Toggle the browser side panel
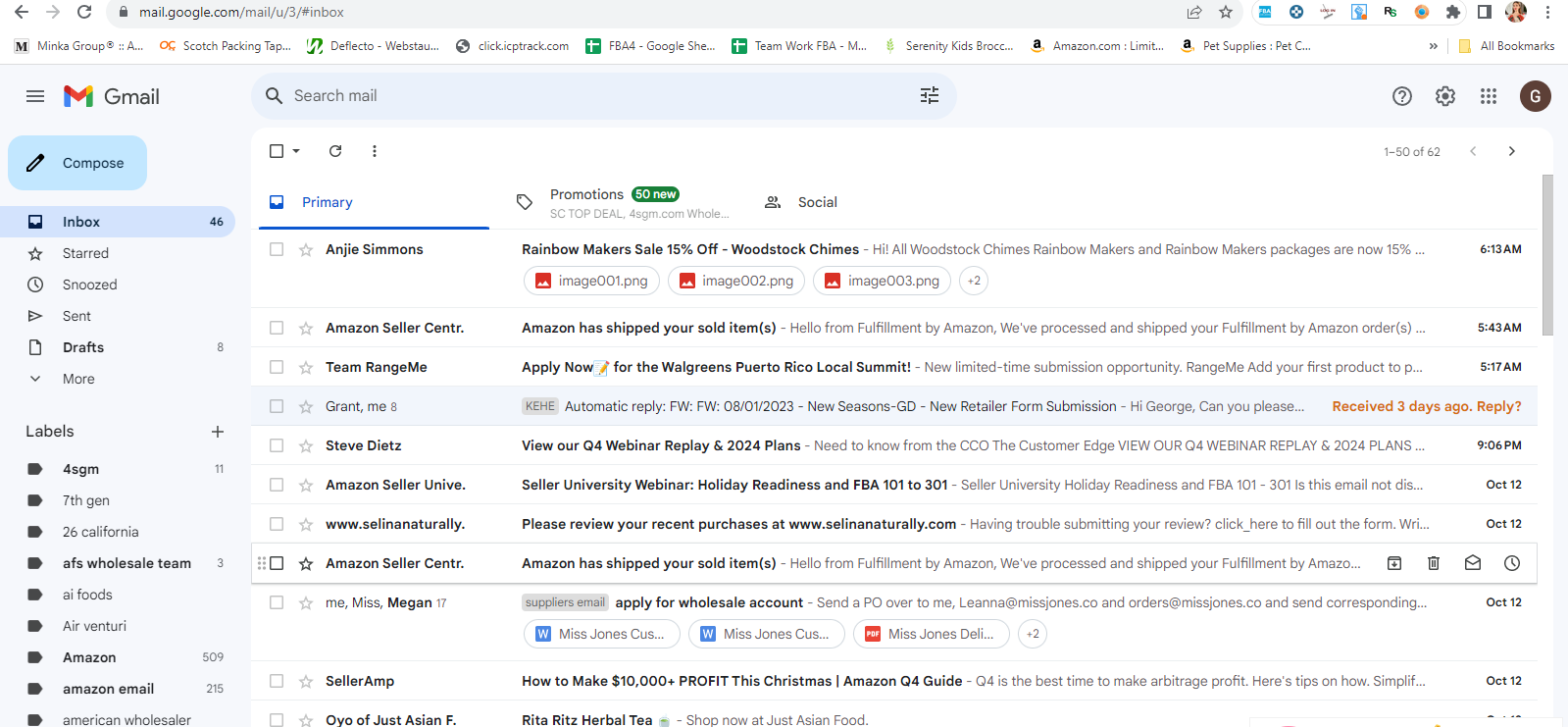 tap(1485, 12)
